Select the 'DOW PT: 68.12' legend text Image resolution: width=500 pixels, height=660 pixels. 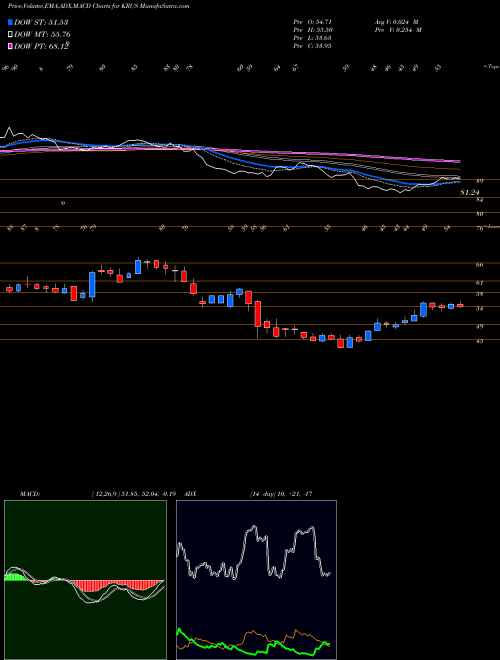pos(41,46)
